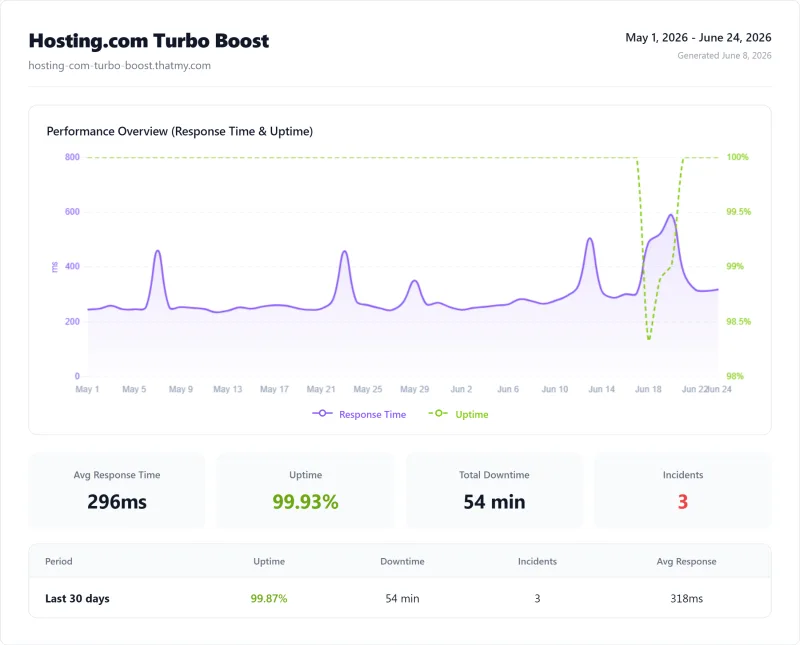Click the 600 label on ms axis
The image size is (800, 645).
(72, 211)
